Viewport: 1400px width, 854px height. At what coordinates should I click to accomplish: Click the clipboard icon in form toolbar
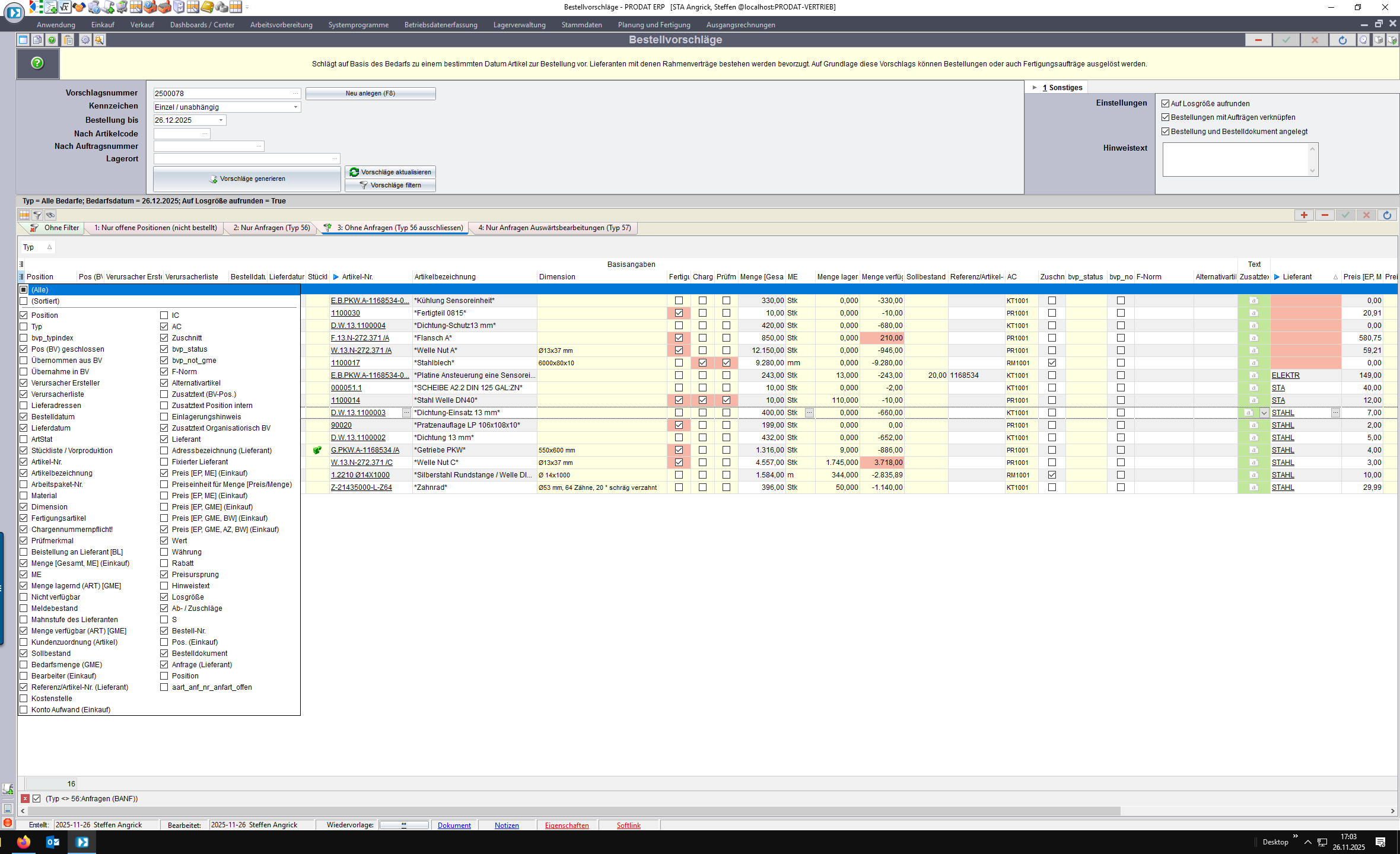[68, 40]
